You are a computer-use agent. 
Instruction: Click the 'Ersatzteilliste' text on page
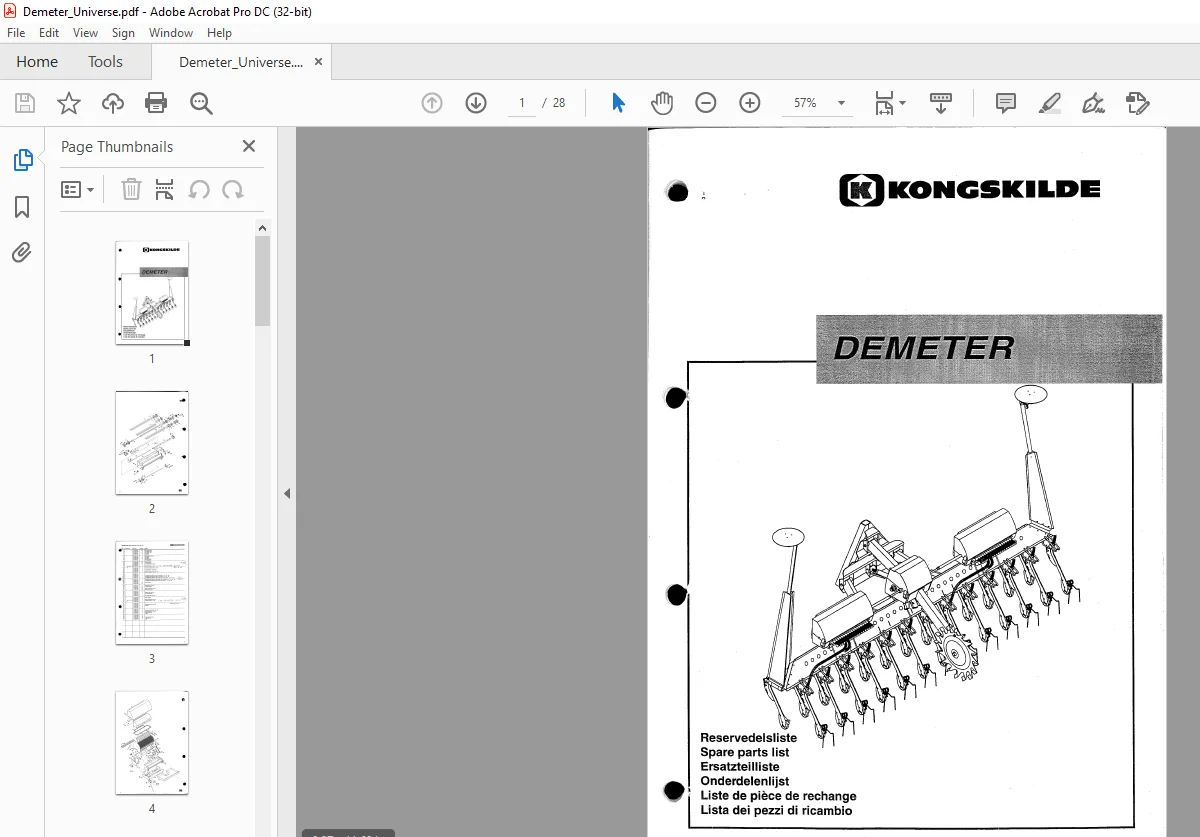(x=739, y=767)
